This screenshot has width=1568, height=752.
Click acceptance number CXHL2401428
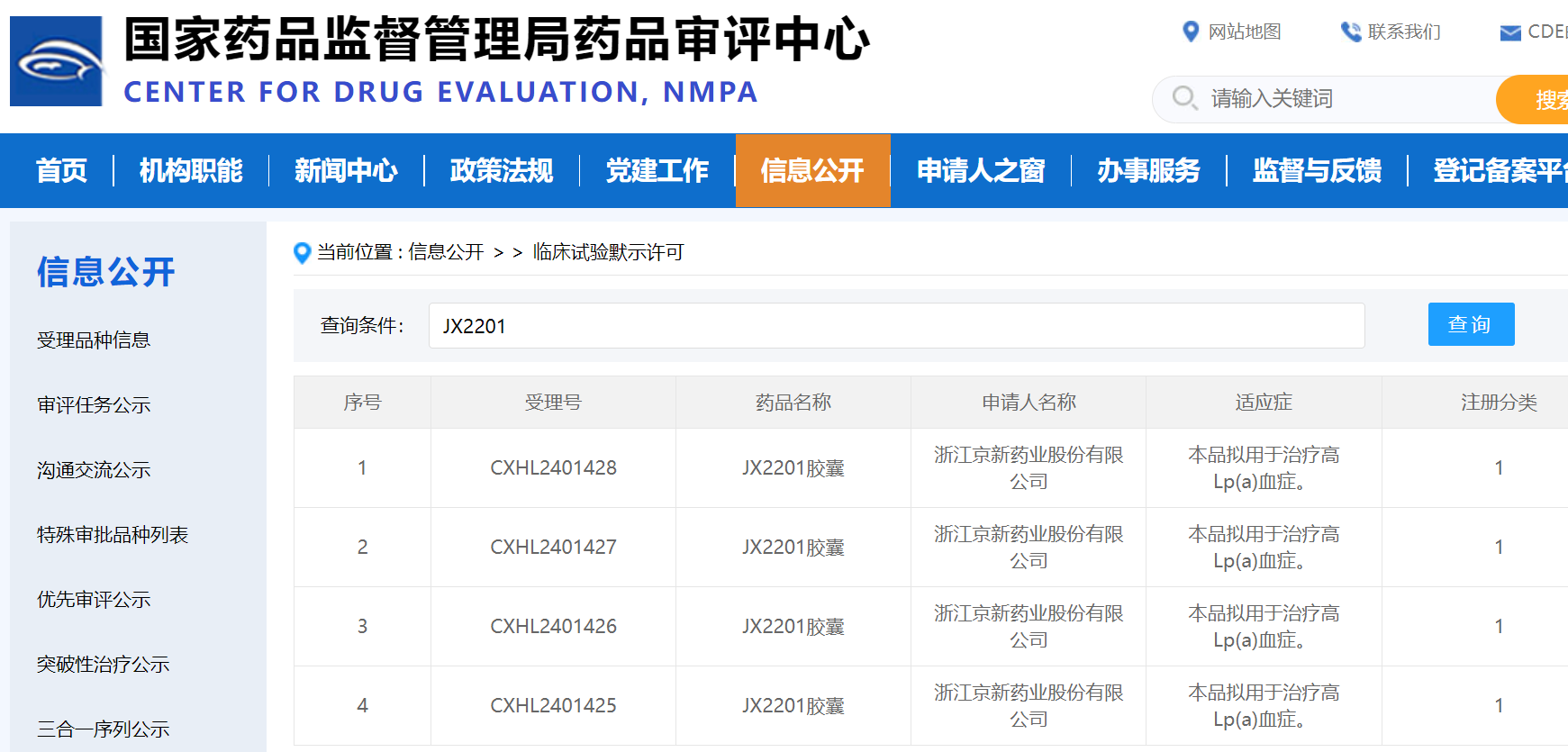click(x=553, y=467)
